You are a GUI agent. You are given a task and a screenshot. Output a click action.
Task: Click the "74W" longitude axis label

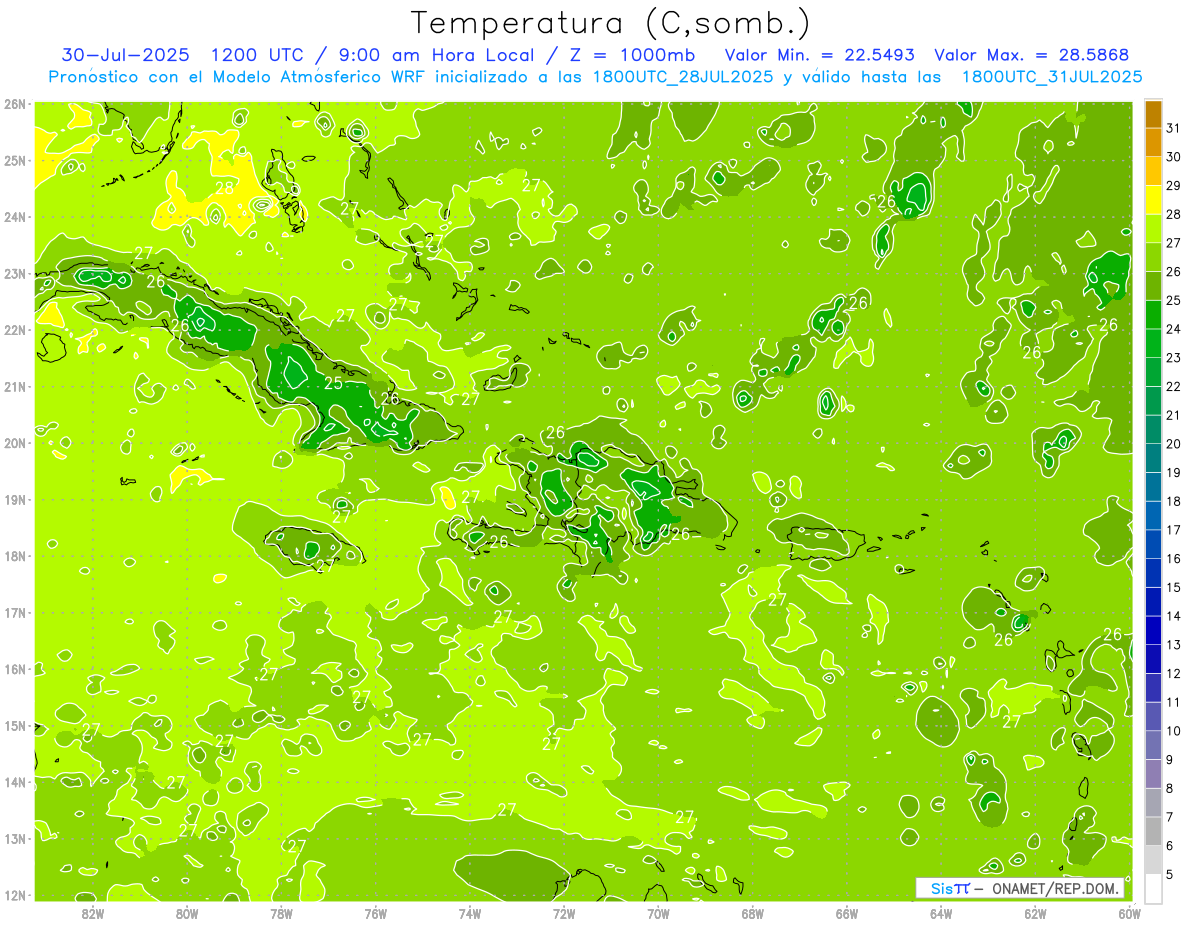(470, 912)
